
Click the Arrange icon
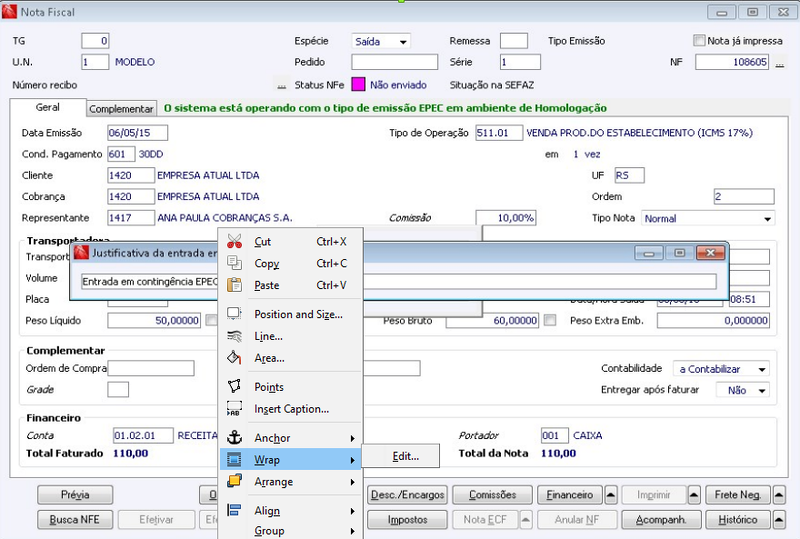coord(234,481)
